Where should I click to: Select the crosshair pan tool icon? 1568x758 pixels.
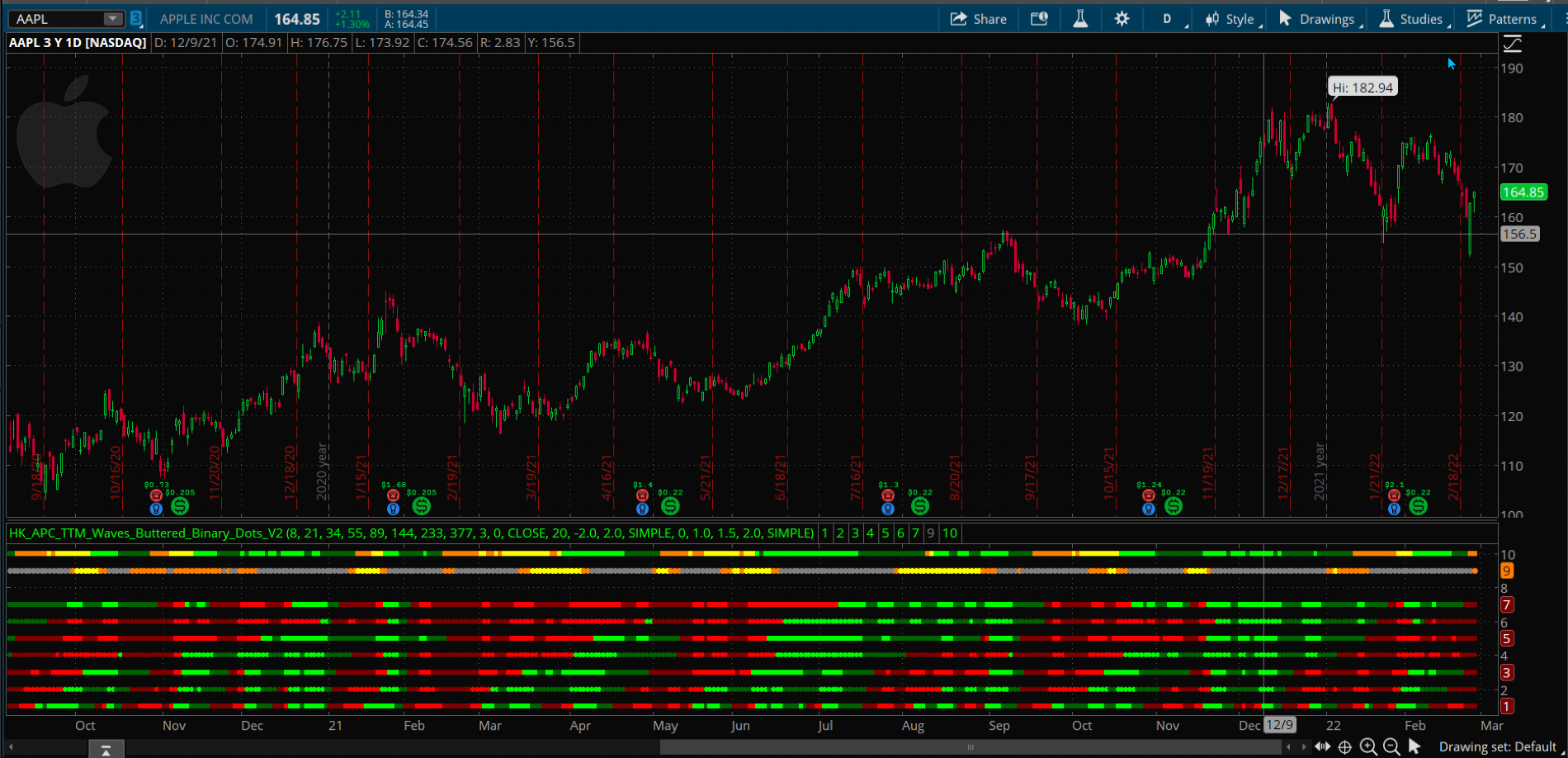point(1345,747)
